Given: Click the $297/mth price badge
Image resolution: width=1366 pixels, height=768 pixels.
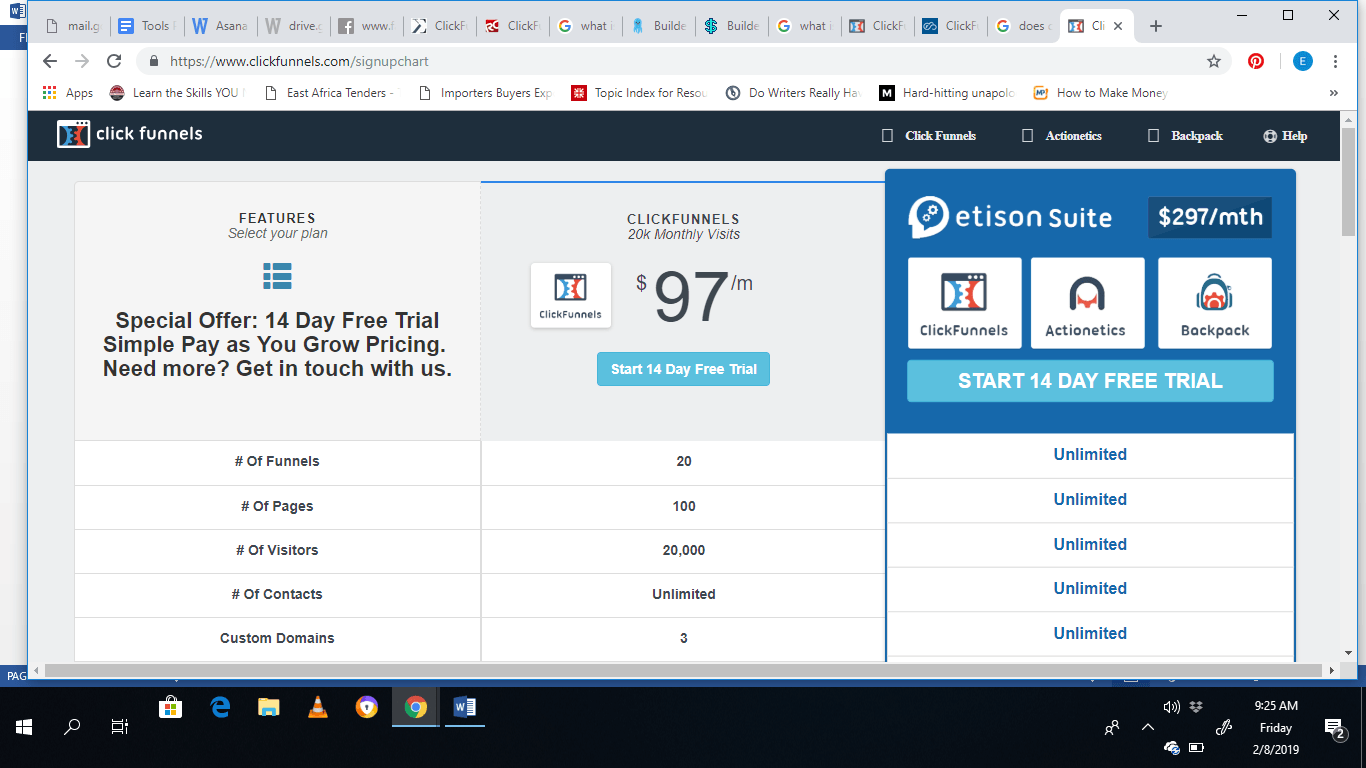Looking at the screenshot, I should click(x=1210, y=217).
